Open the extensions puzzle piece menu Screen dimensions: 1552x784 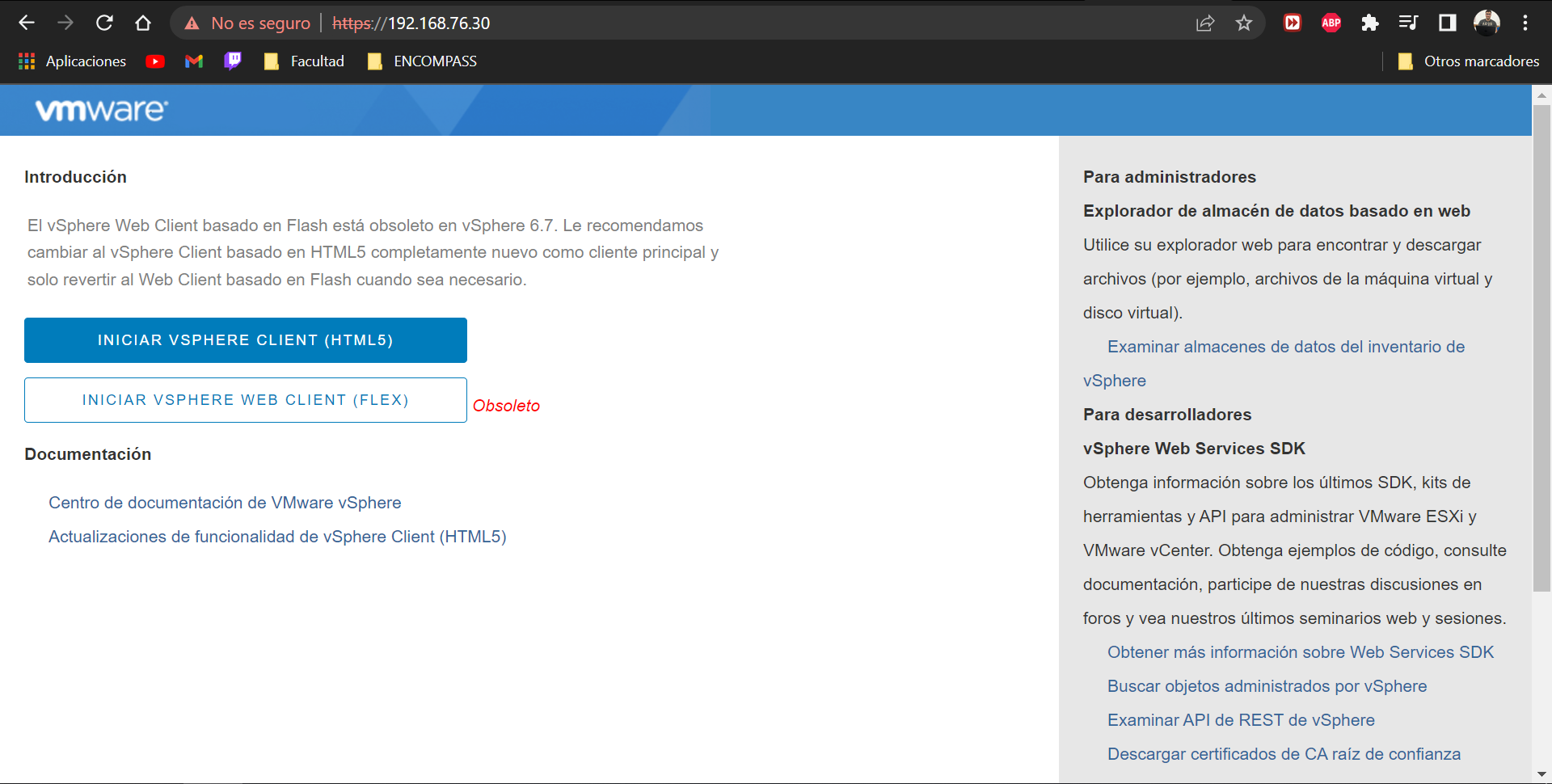tap(1369, 23)
